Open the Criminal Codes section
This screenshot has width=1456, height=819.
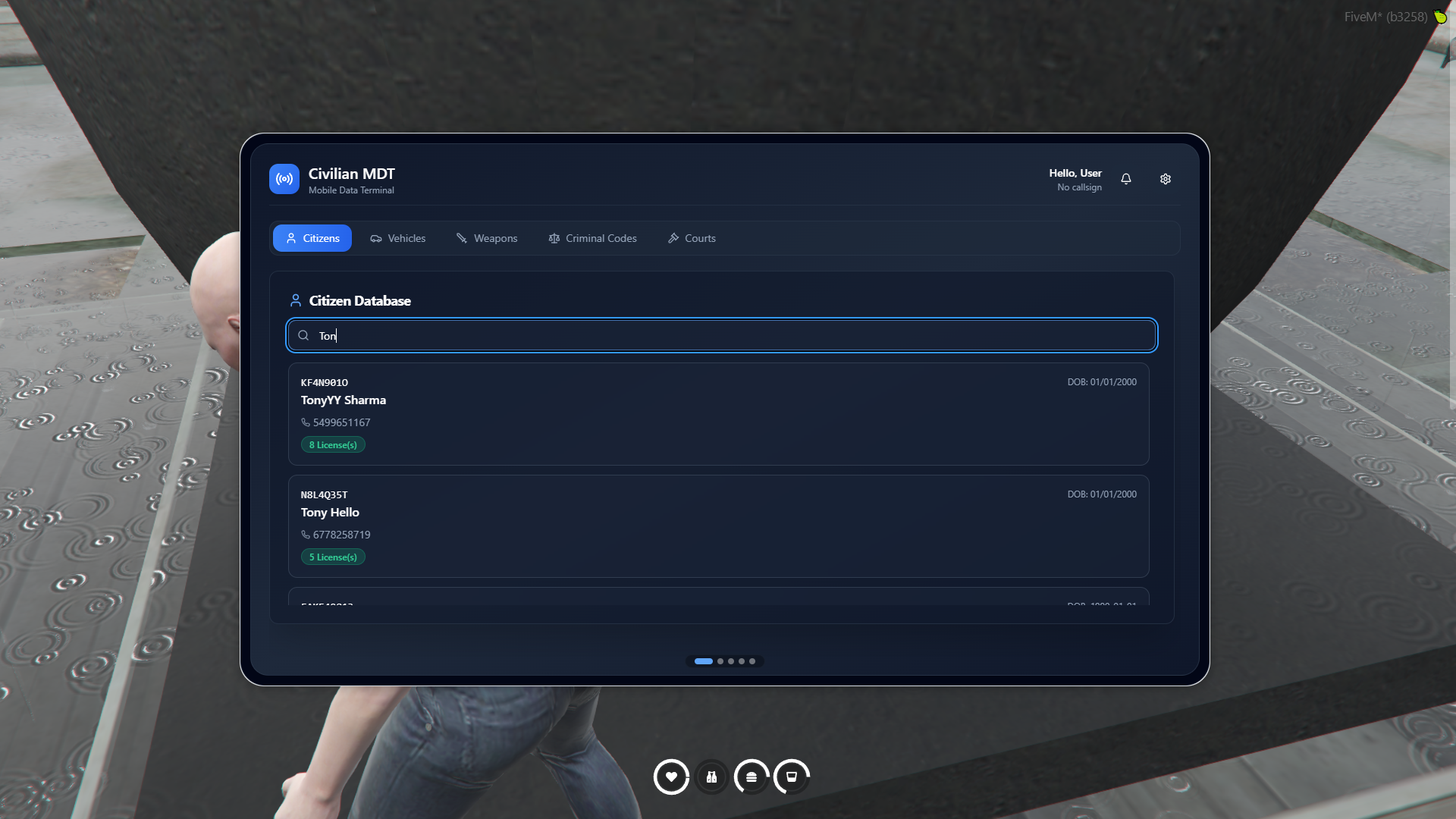(x=592, y=238)
